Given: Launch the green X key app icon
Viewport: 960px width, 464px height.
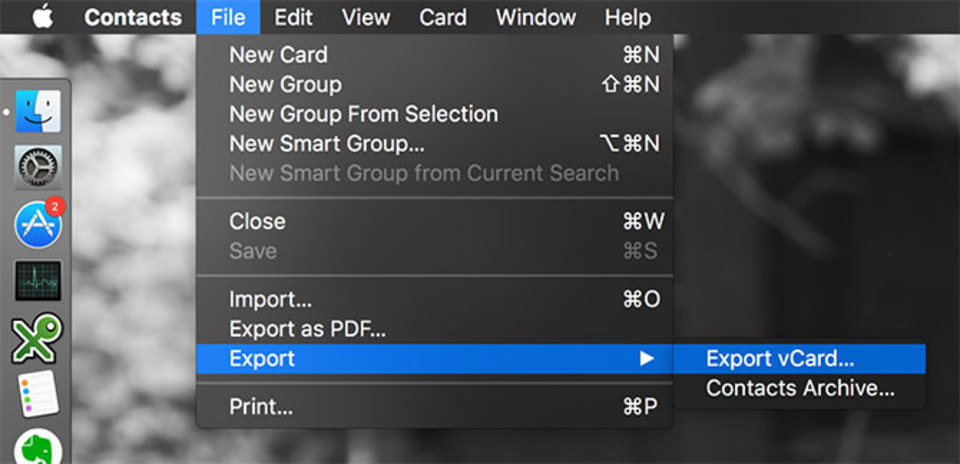Looking at the screenshot, I should (37, 339).
